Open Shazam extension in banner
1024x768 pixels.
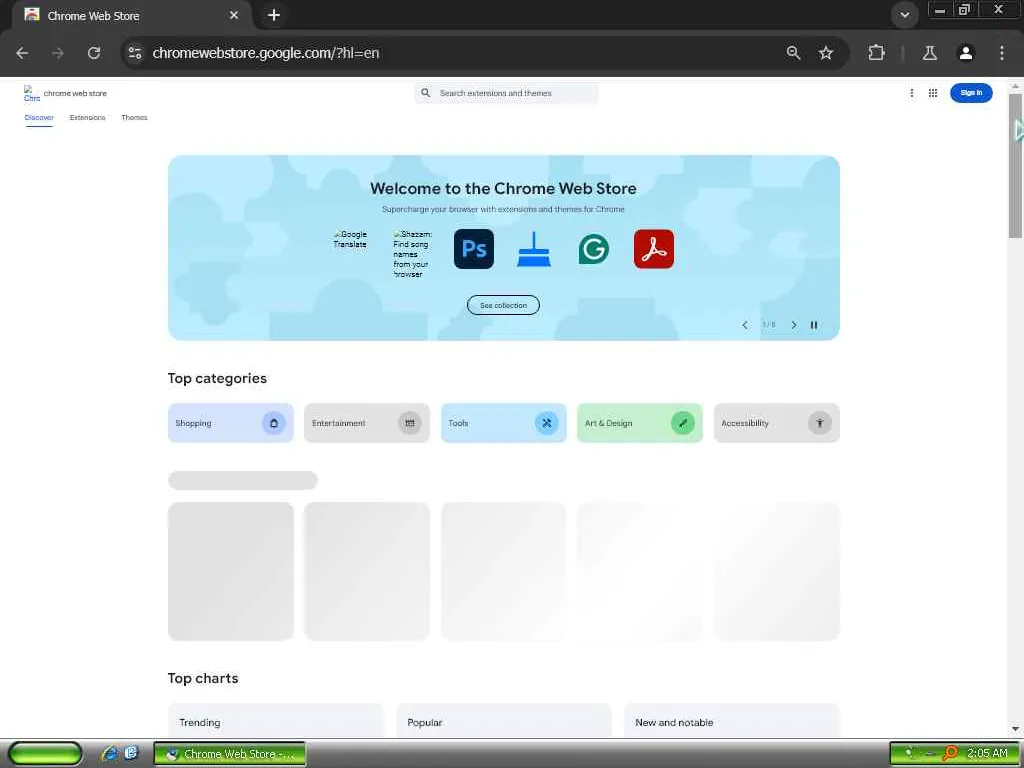tap(413, 254)
